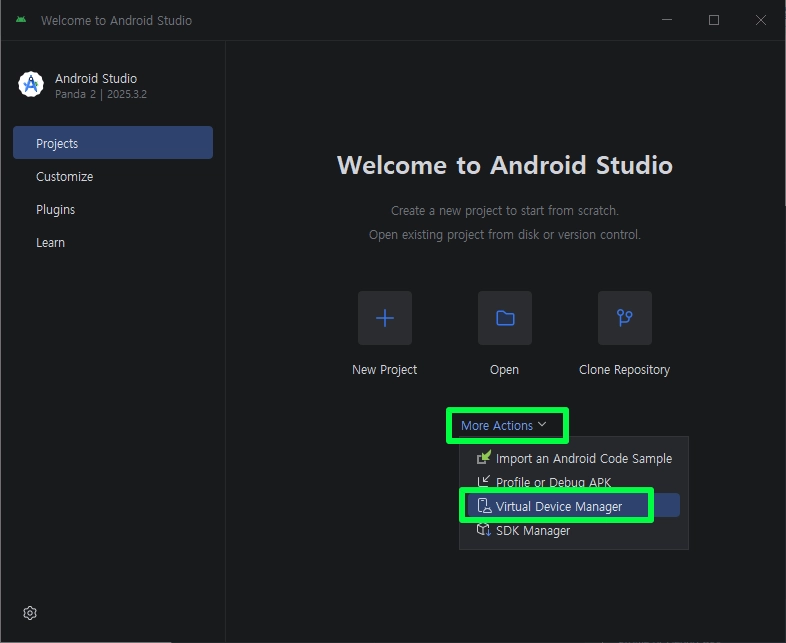Click the Panda 2 | 2025.3.2 version text
The image size is (786, 643).
click(x=101, y=94)
